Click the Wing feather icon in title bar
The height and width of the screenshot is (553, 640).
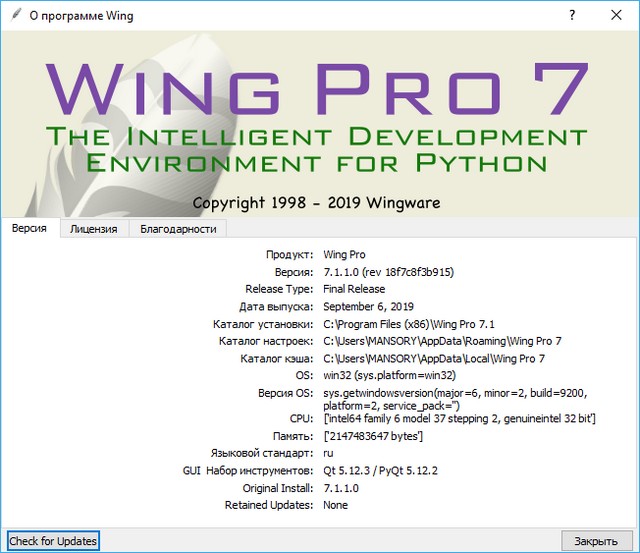pyautogui.click(x=13, y=16)
